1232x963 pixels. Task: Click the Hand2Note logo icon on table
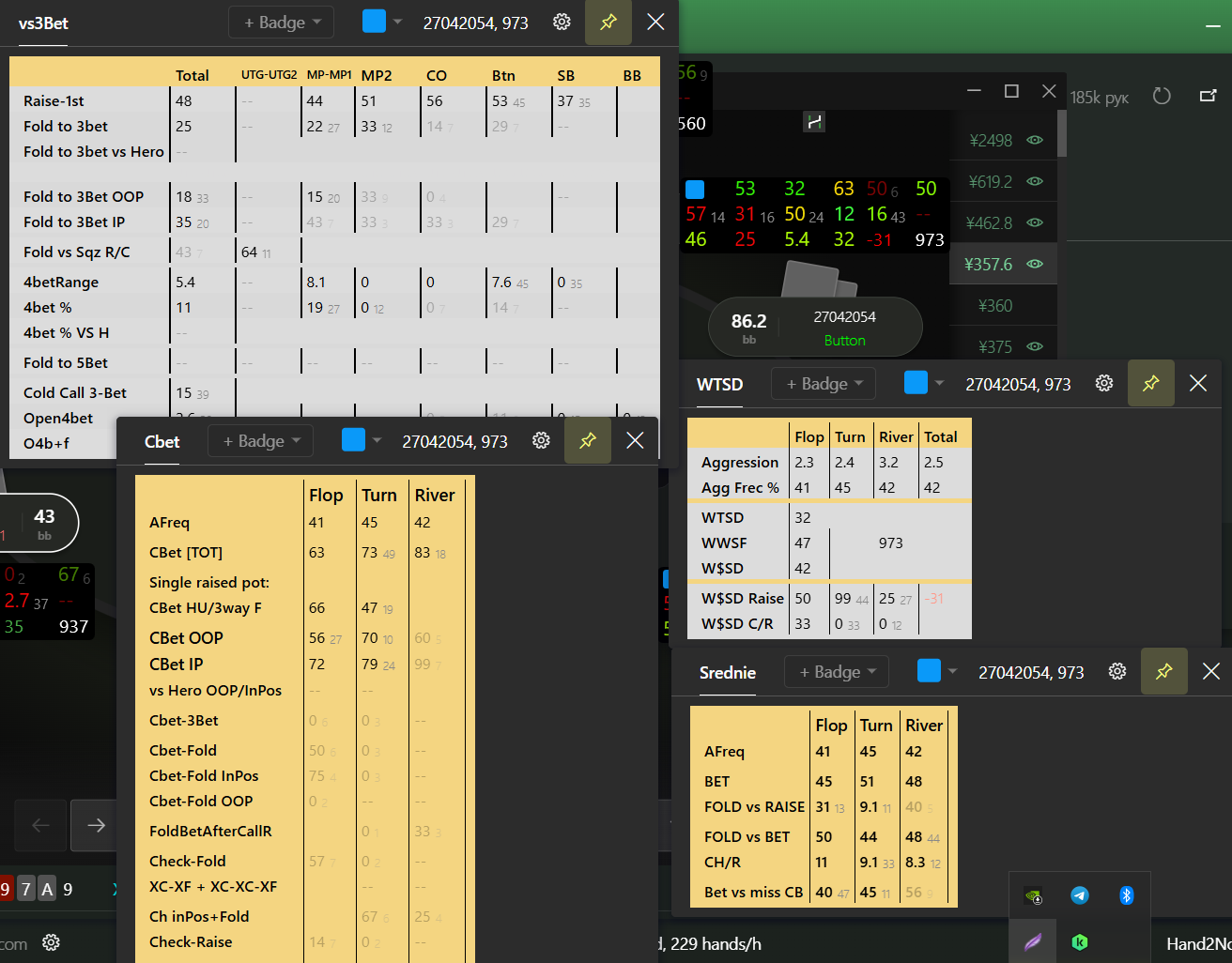[814, 122]
